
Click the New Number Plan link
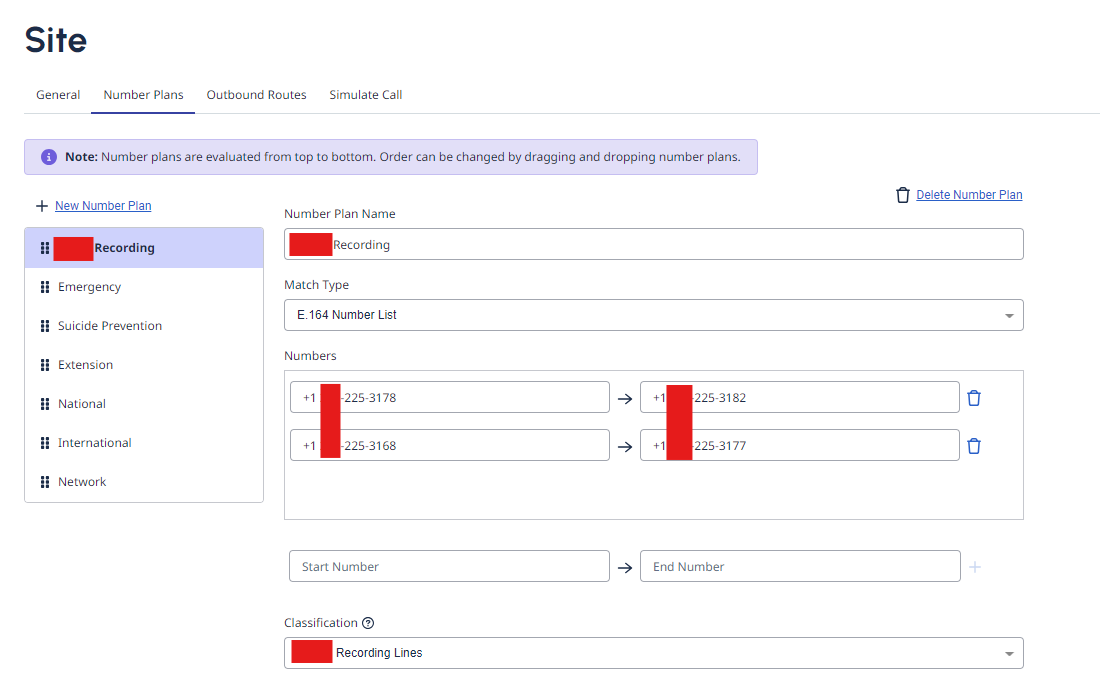[103, 206]
